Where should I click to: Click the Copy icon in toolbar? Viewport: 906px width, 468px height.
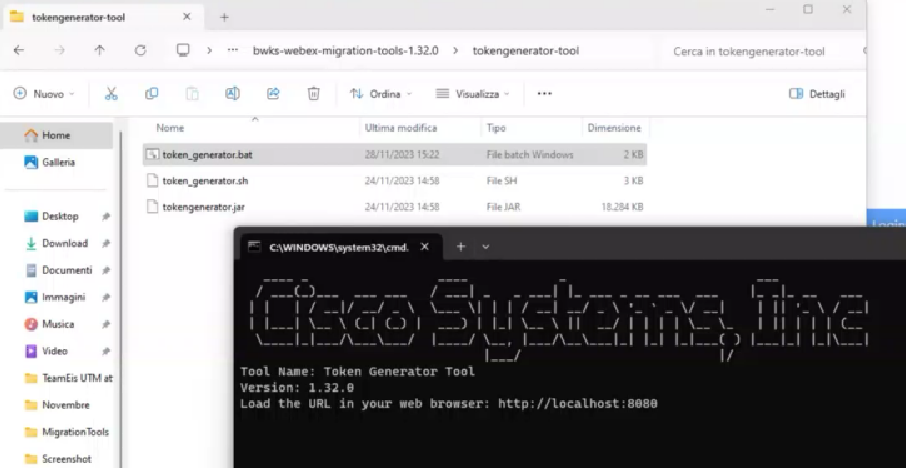151,94
